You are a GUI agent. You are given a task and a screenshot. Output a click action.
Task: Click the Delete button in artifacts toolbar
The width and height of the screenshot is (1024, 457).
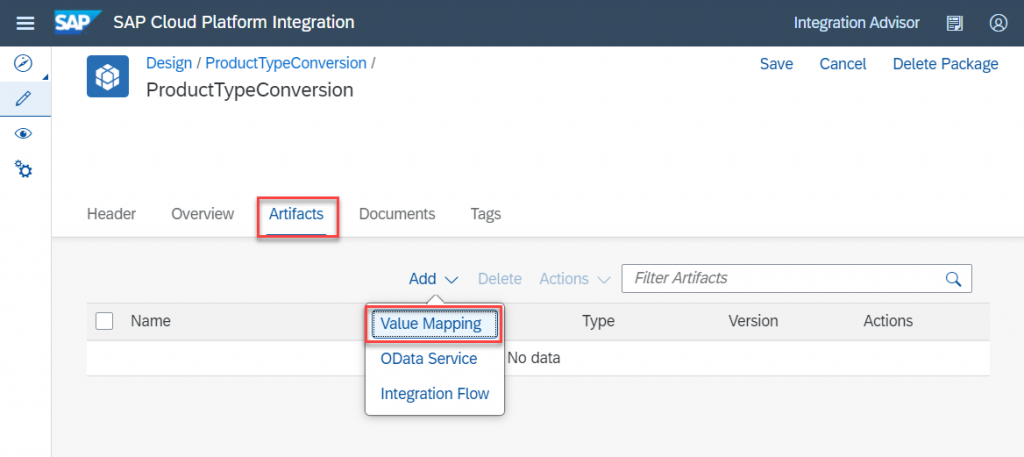(x=500, y=279)
